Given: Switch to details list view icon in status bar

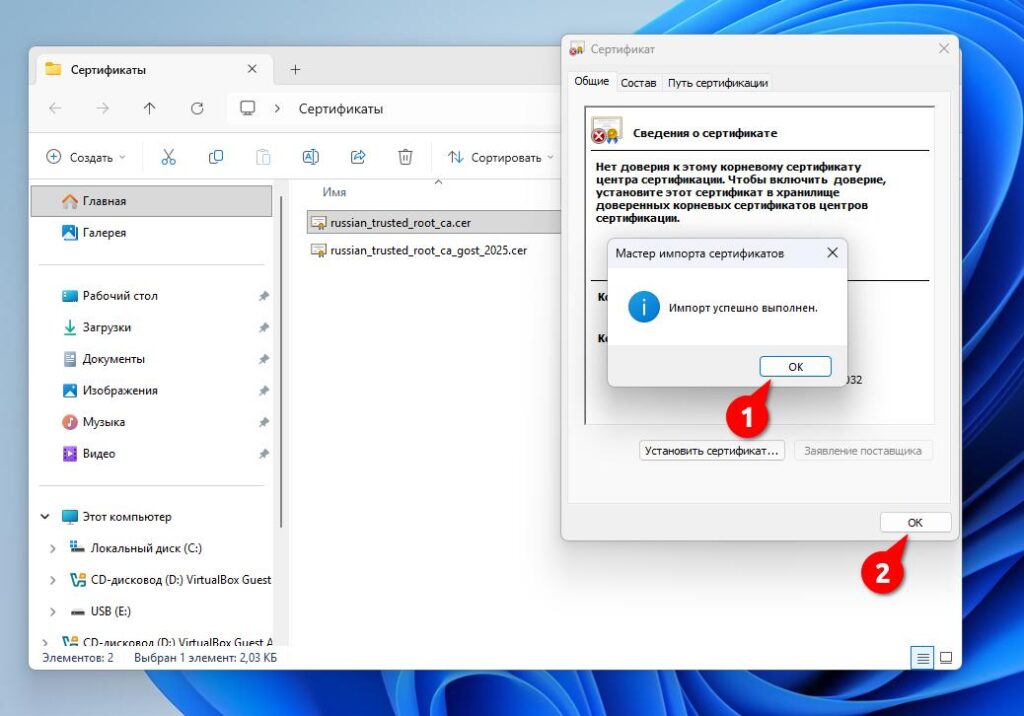Looking at the screenshot, I should (922, 658).
